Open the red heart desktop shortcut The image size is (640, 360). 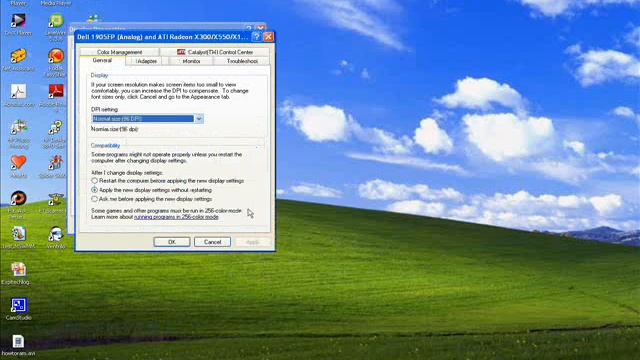point(18,163)
